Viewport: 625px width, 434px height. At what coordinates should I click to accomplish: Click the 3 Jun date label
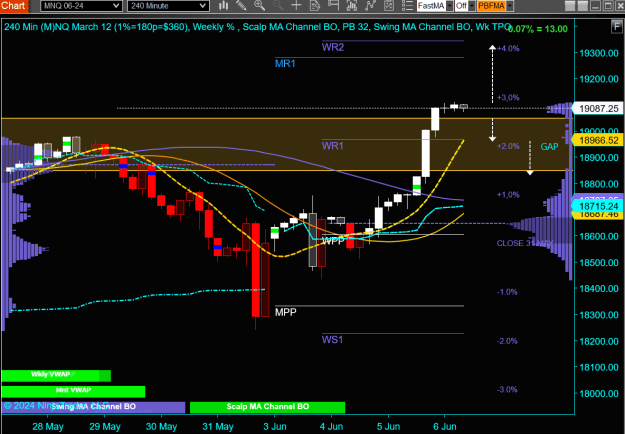275,426
